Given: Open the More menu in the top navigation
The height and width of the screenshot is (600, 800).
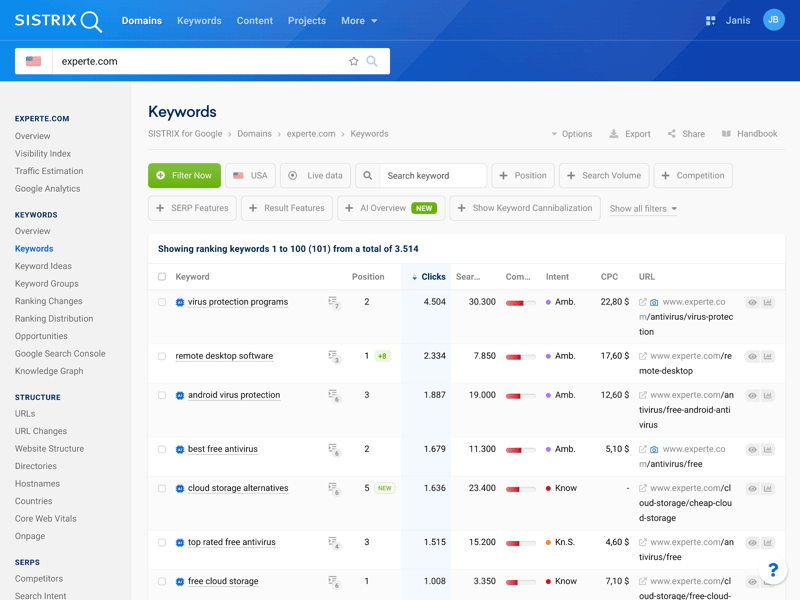Looking at the screenshot, I should coord(358,20).
